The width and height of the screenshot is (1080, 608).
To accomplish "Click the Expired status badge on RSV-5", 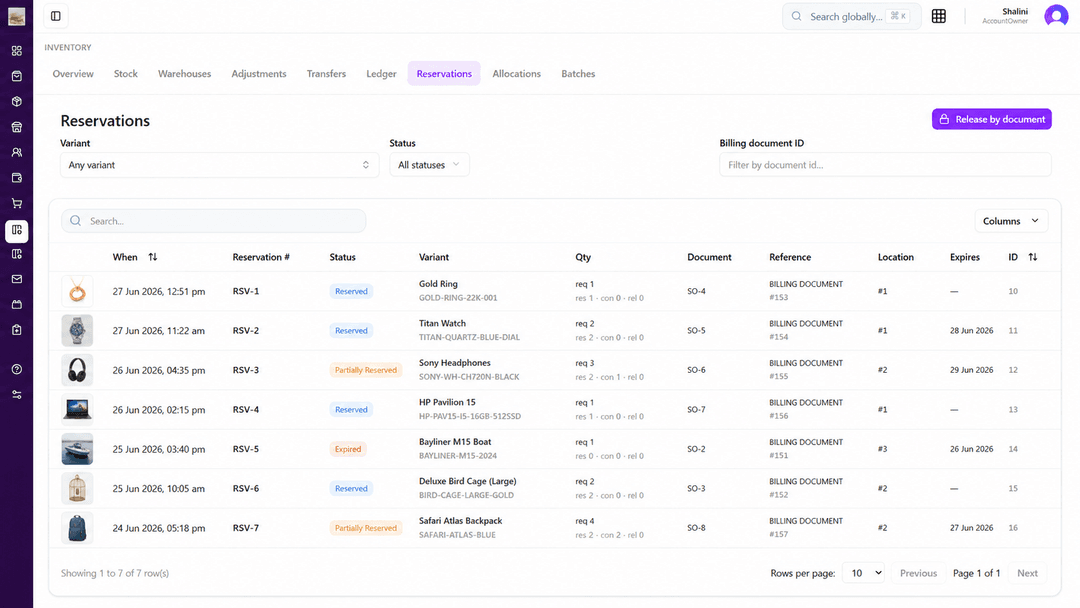I will (x=348, y=449).
